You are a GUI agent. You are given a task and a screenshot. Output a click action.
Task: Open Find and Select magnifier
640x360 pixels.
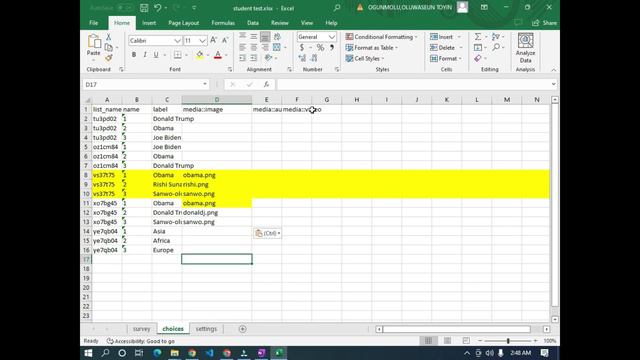496,47
